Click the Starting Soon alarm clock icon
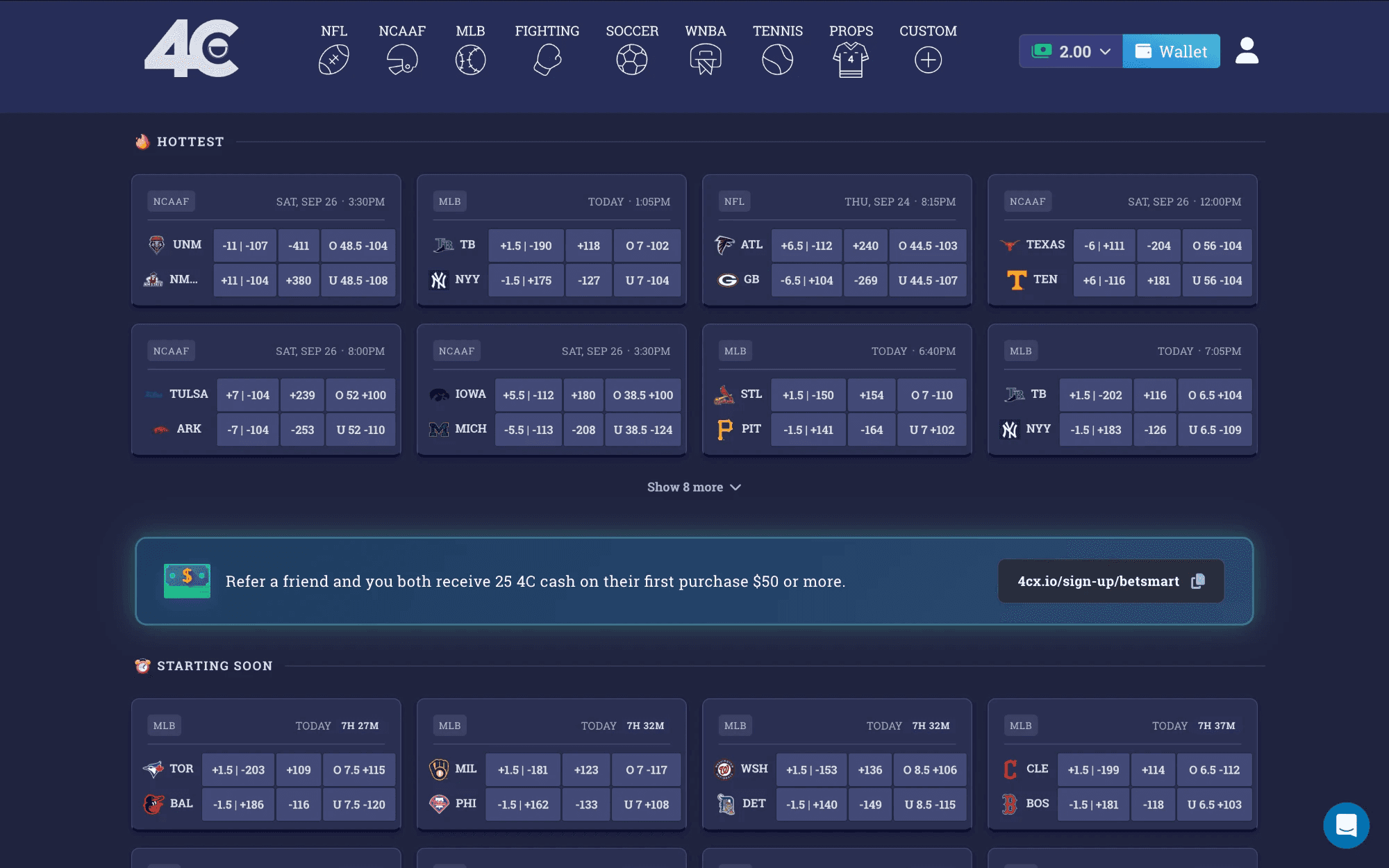The width and height of the screenshot is (1389, 868). [x=142, y=666]
